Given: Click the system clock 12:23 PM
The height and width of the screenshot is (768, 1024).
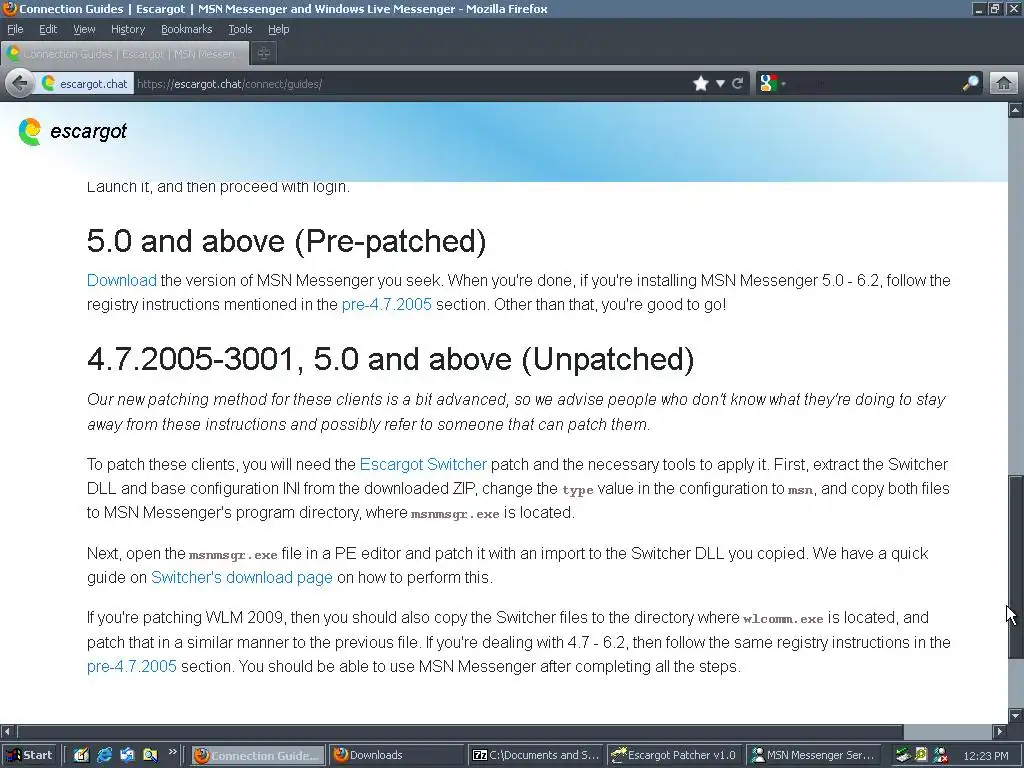Looking at the screenshot, I should 985,756.
